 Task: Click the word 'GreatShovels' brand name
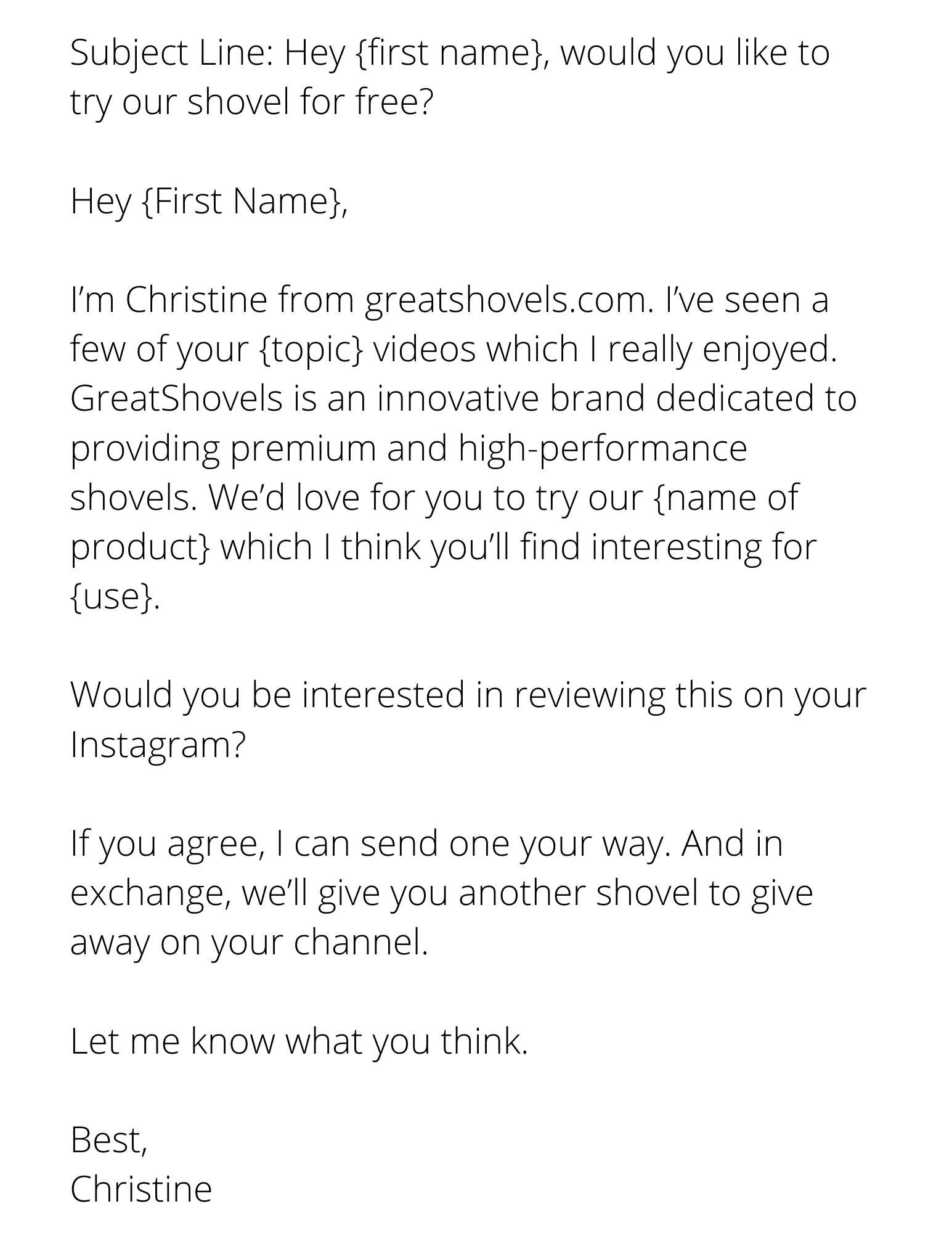coord(176,398)
